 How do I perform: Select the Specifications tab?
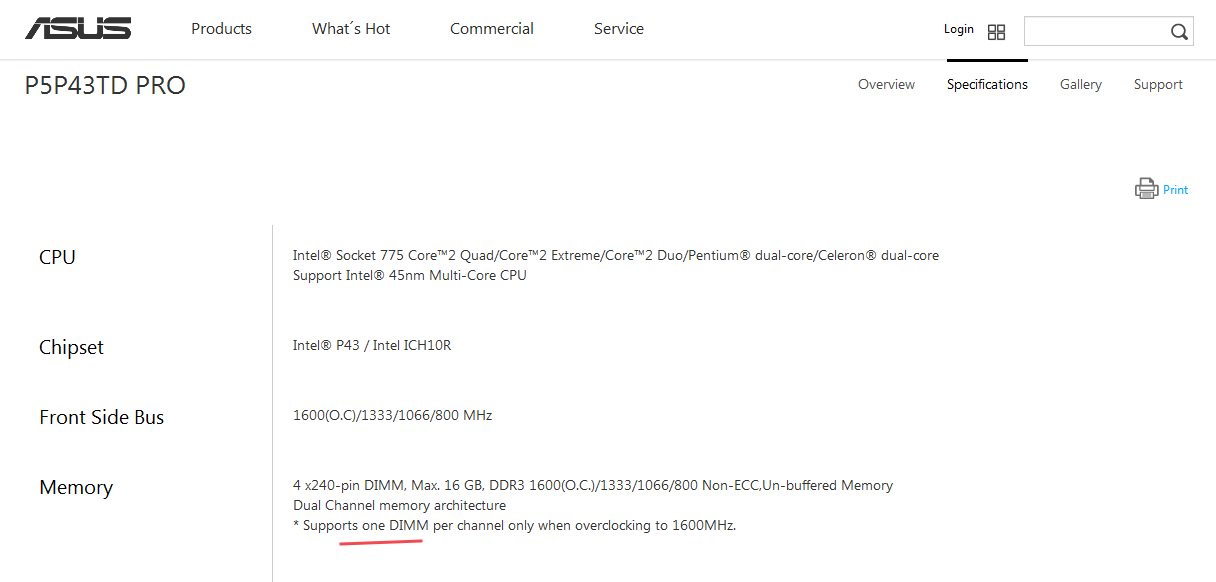[x=987, y=85]
